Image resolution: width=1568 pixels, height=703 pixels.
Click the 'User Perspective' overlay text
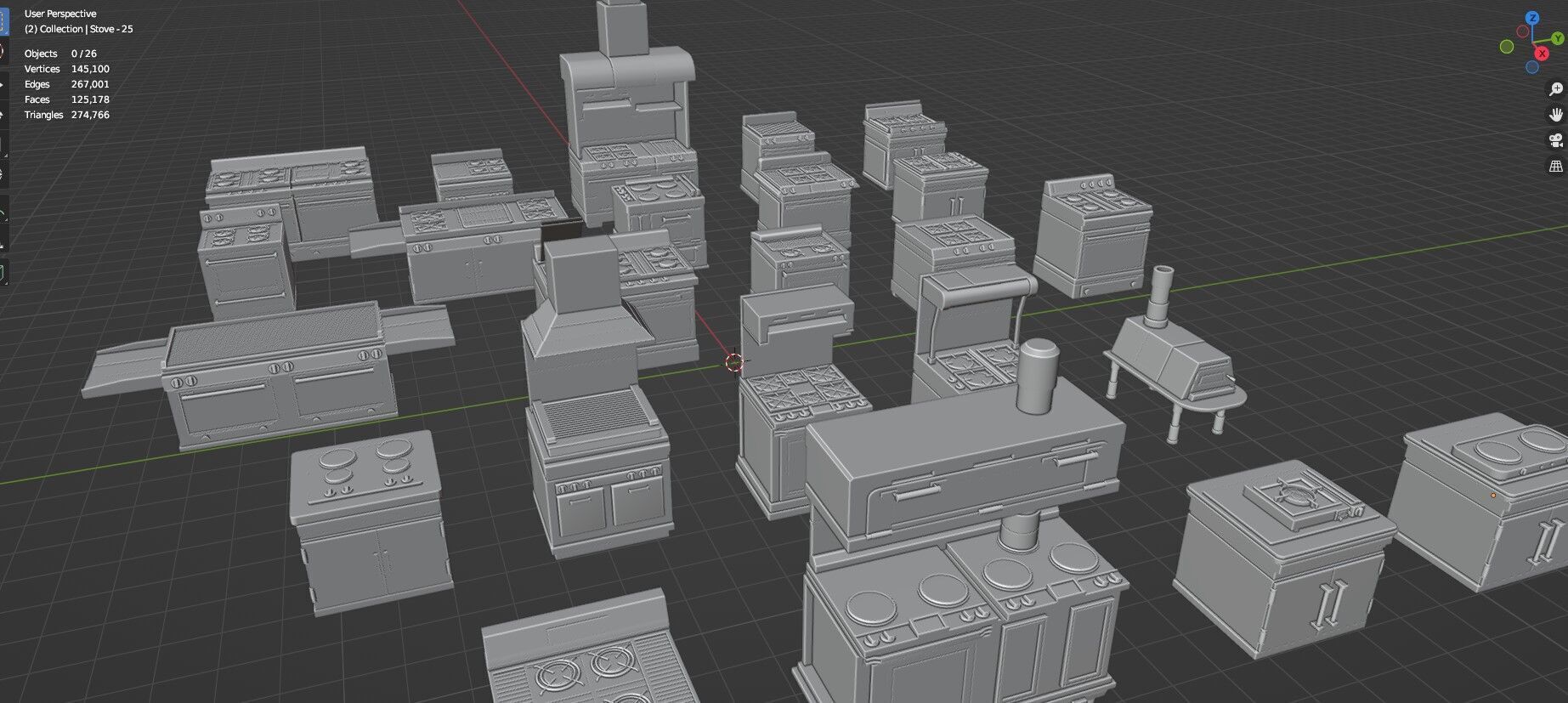[60, 14]
